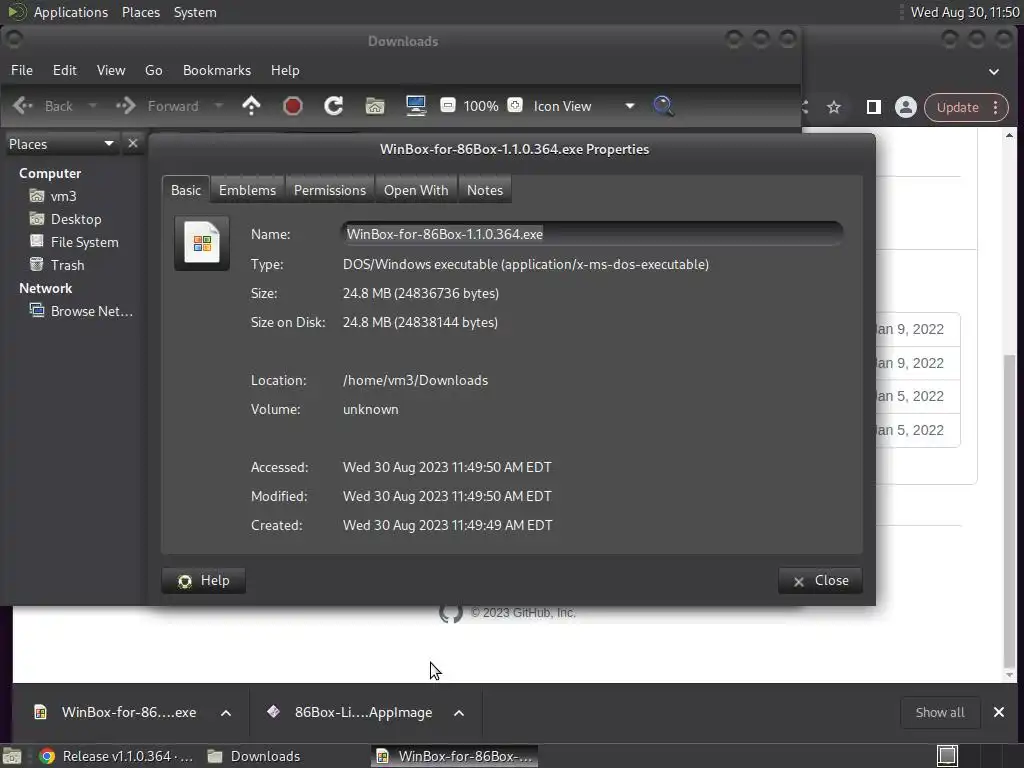
Task: Click Show all downloads button
Action: point(940,712)
